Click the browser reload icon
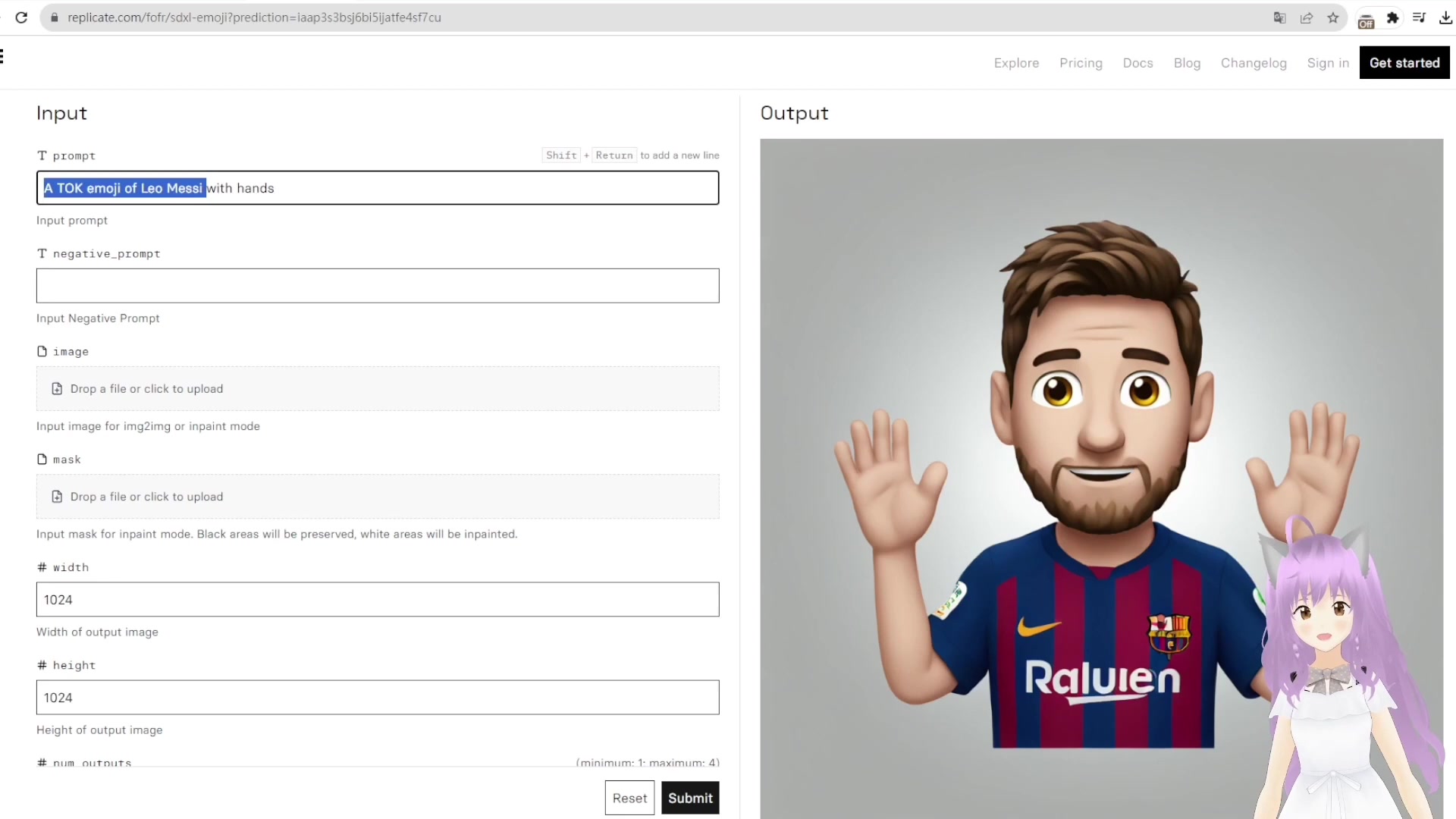Viewport: 1456px width, 819px height. click(x=21, y=17)
